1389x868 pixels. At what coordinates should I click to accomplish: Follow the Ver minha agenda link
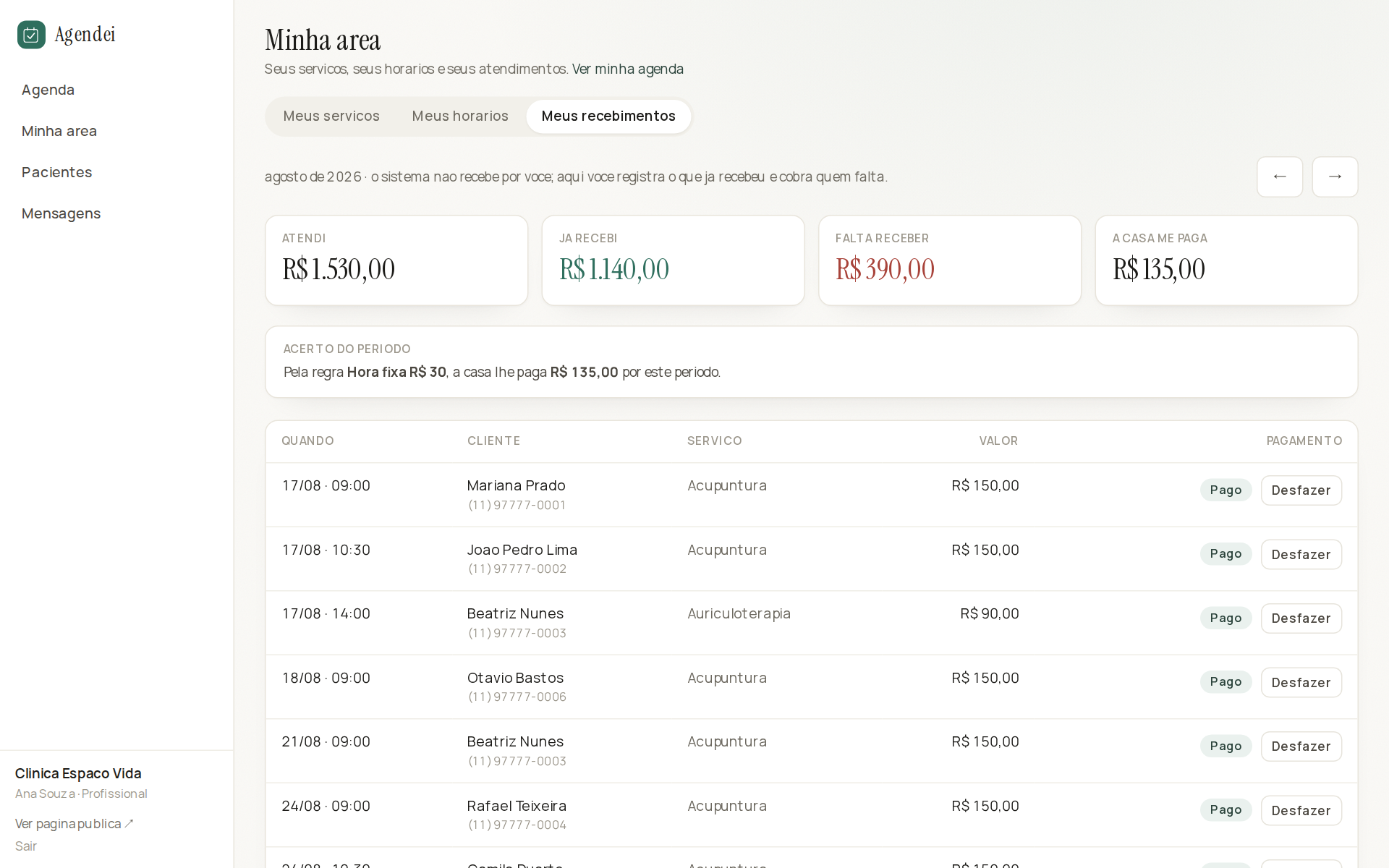[628, 69]
